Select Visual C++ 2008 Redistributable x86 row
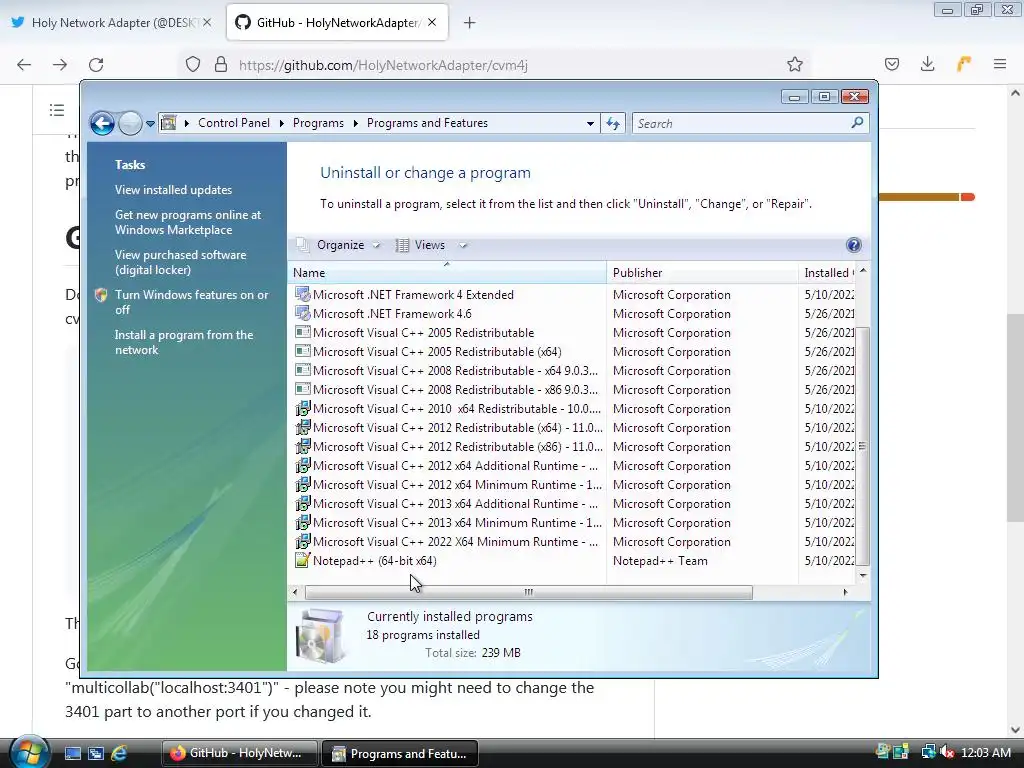This screenshot has height=768, width=1024. tap(455, 389)
